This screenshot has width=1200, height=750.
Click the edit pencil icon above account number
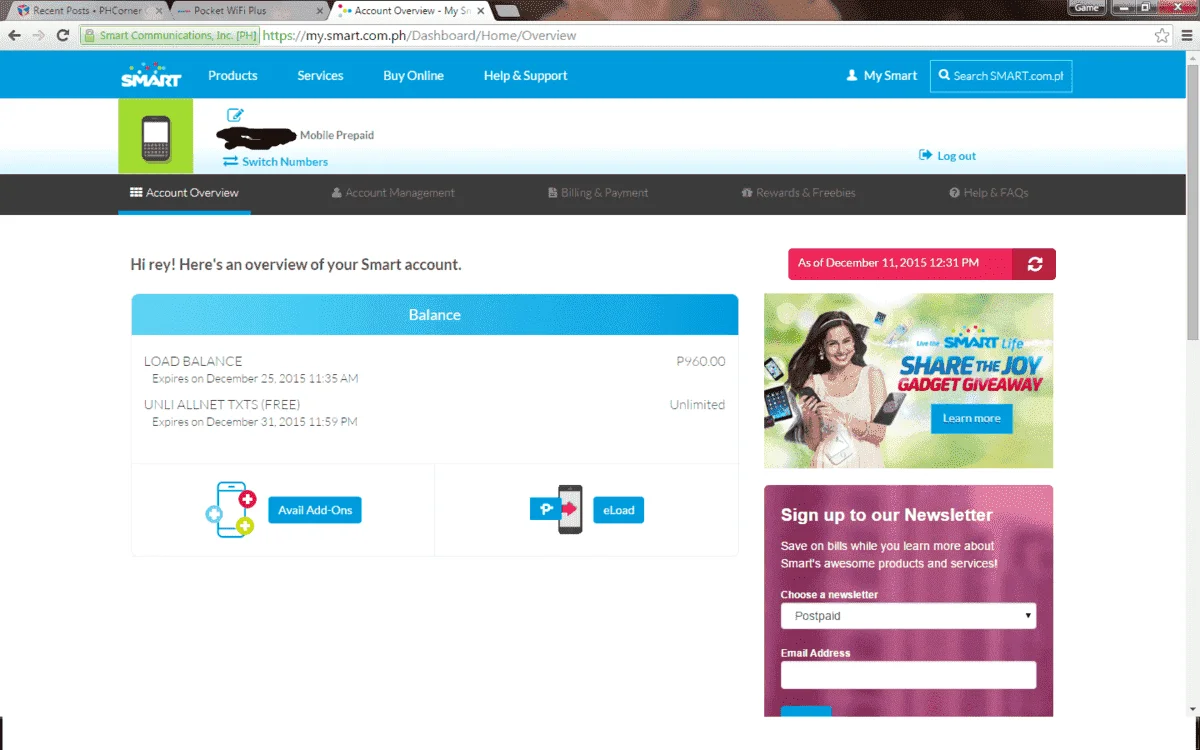235,115
